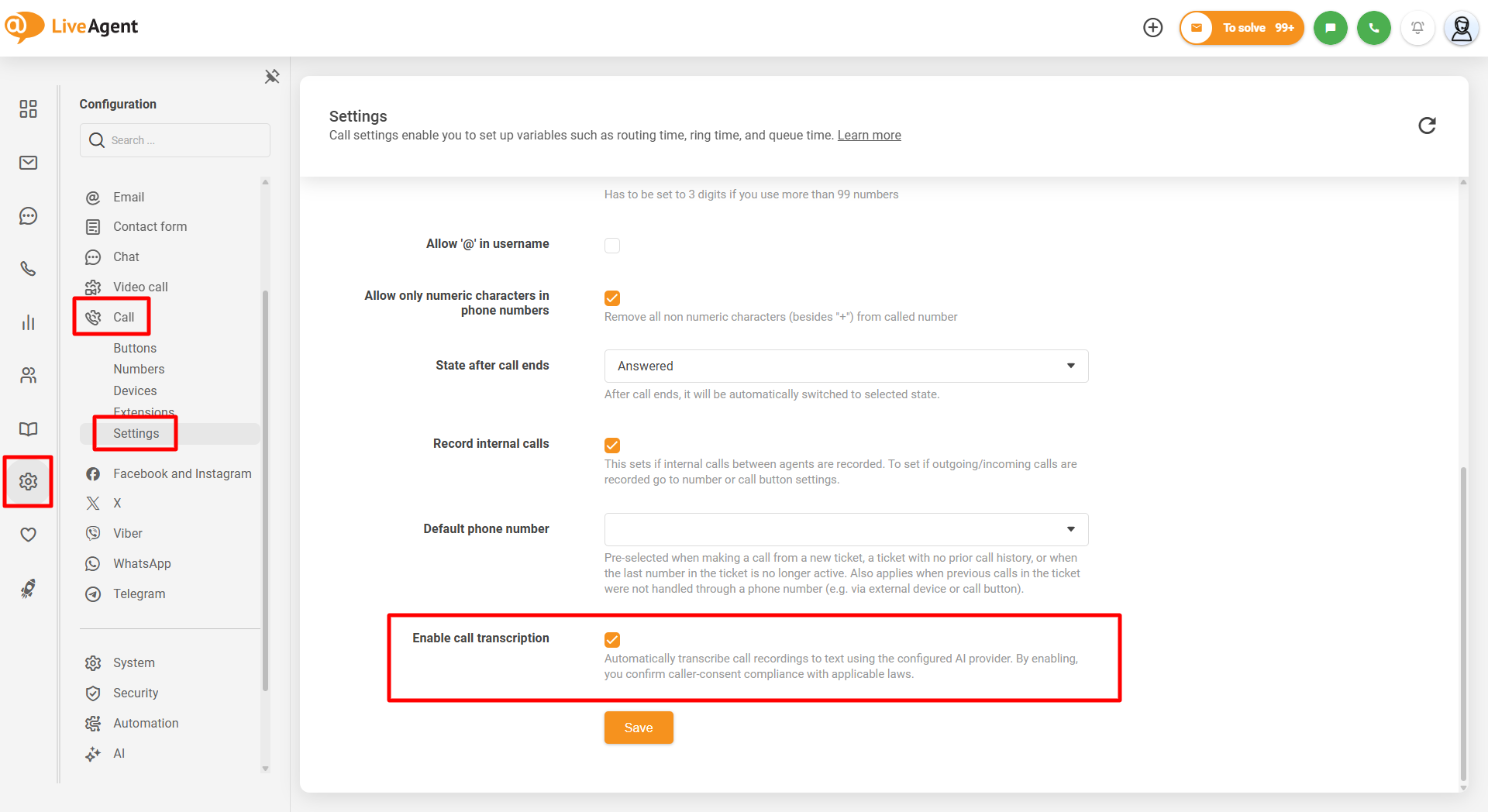Screen dimensions: 1488x812
Task: Click the notifications bell icon
Action: 1417,28
